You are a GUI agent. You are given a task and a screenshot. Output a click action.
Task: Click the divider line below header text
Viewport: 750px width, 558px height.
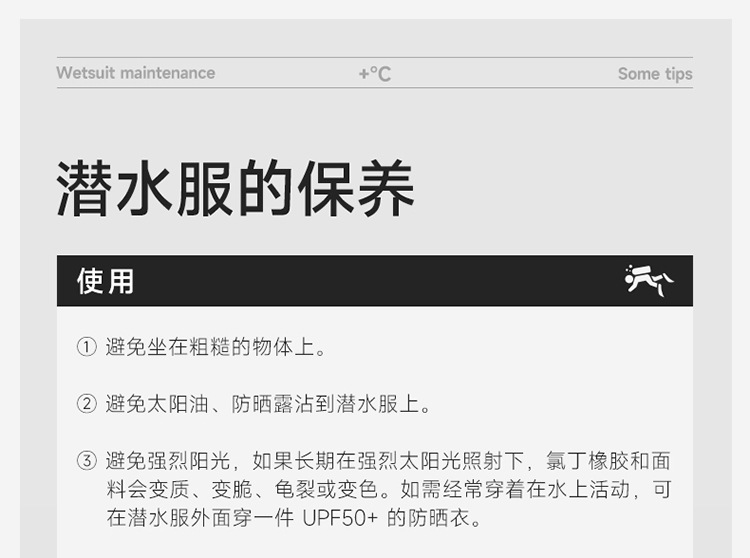375,88
